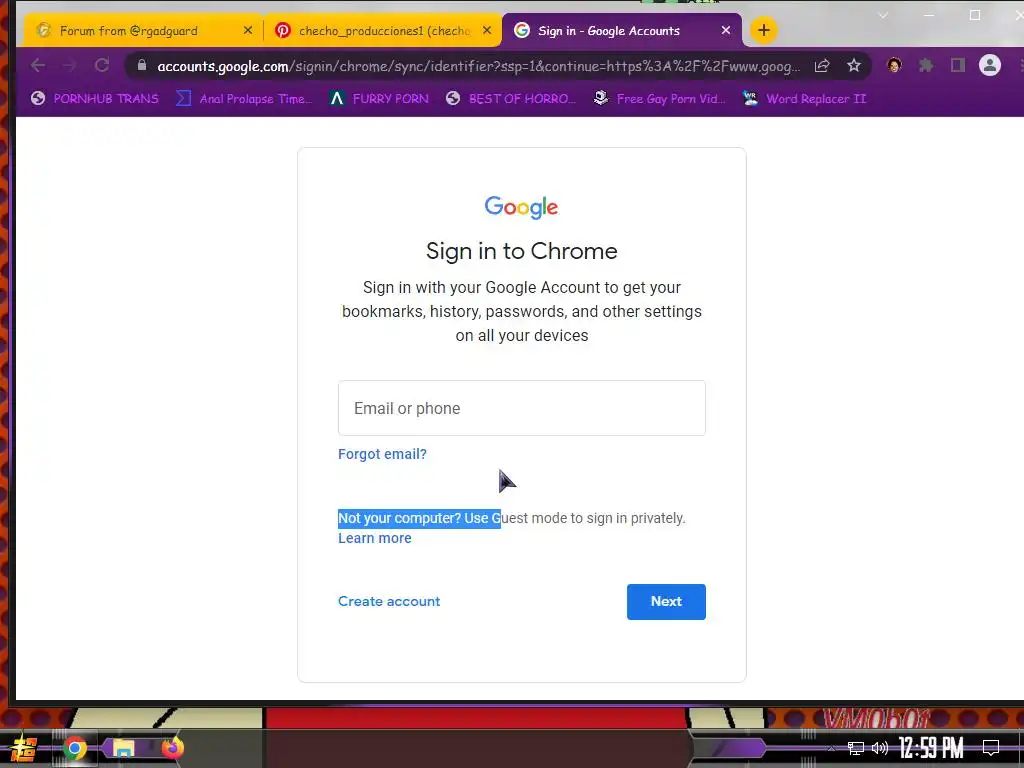
Task: Click the Google logo
Action: 521,207
